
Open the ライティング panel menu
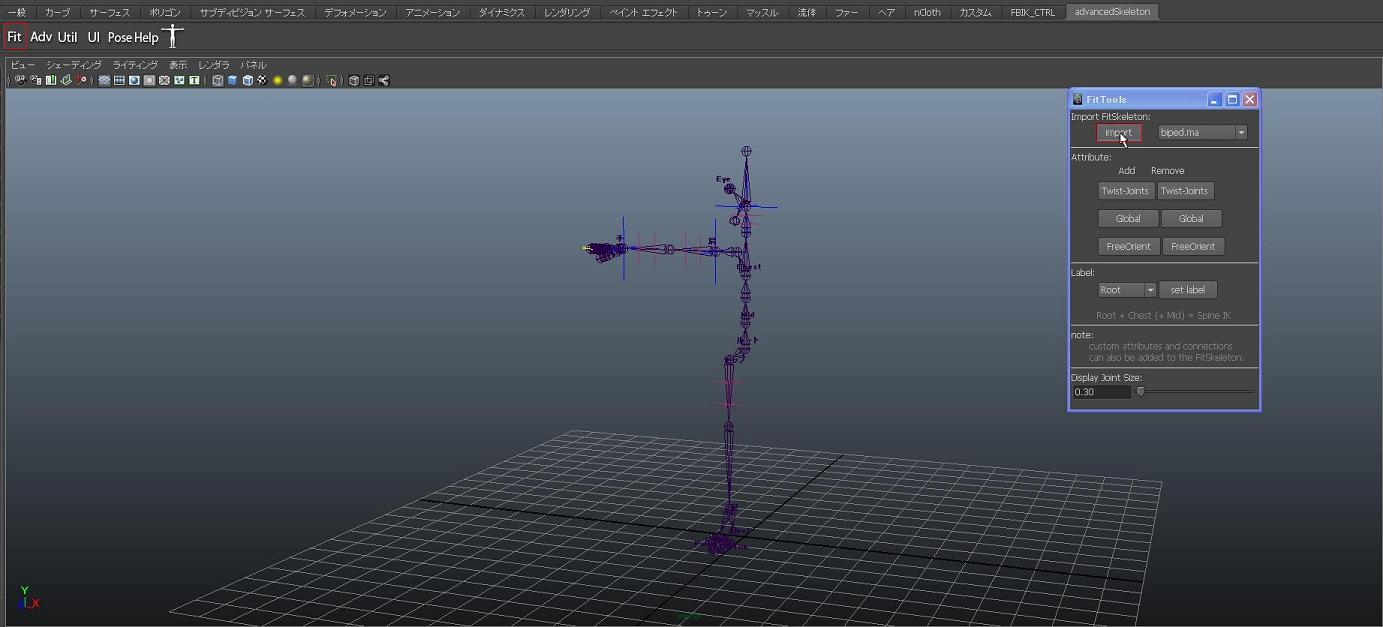click(x=135, y=65)
